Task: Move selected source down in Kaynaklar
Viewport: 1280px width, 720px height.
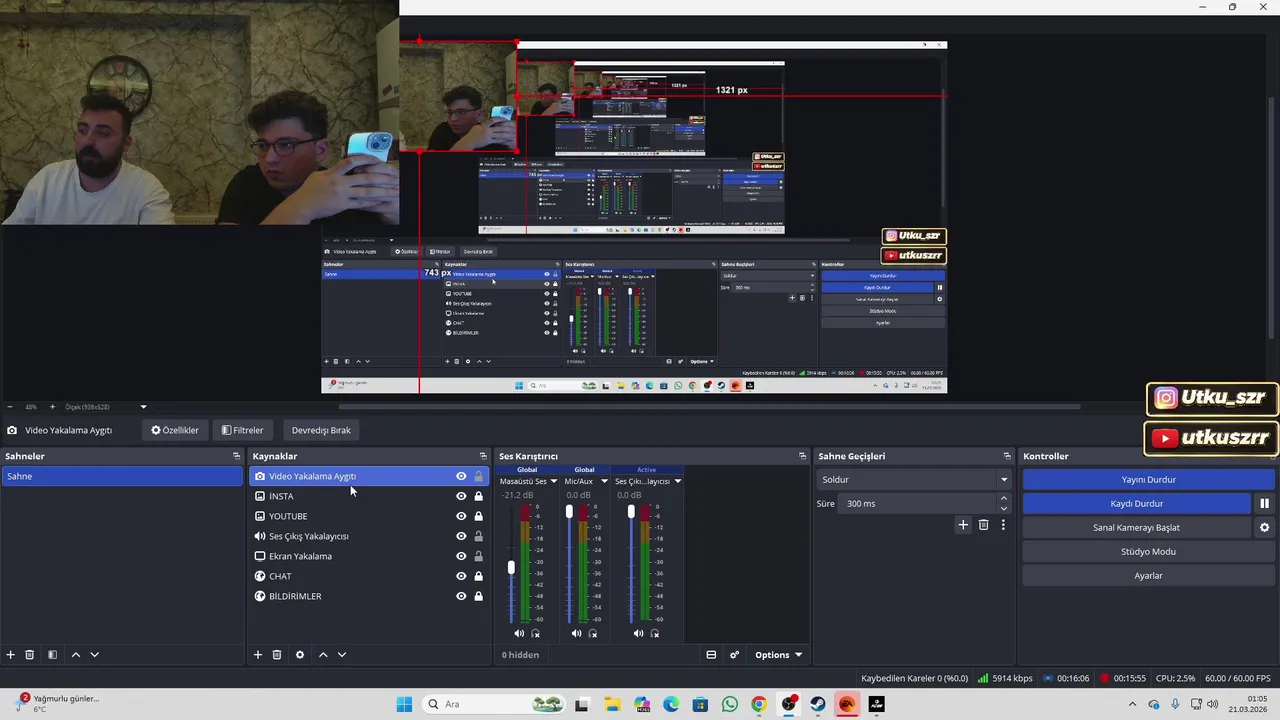Action: click(342, 655)
